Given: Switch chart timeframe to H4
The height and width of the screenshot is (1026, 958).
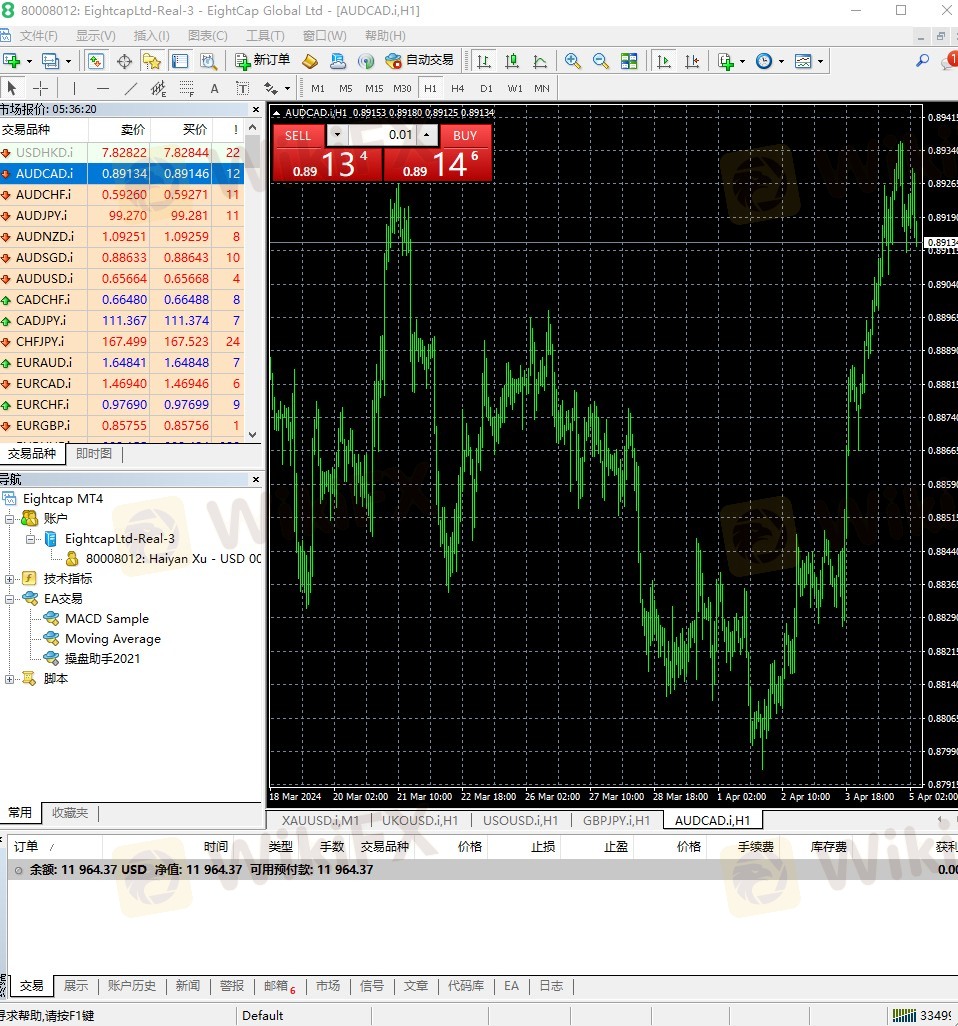Looking at the screenshot, I should point(457,88).
